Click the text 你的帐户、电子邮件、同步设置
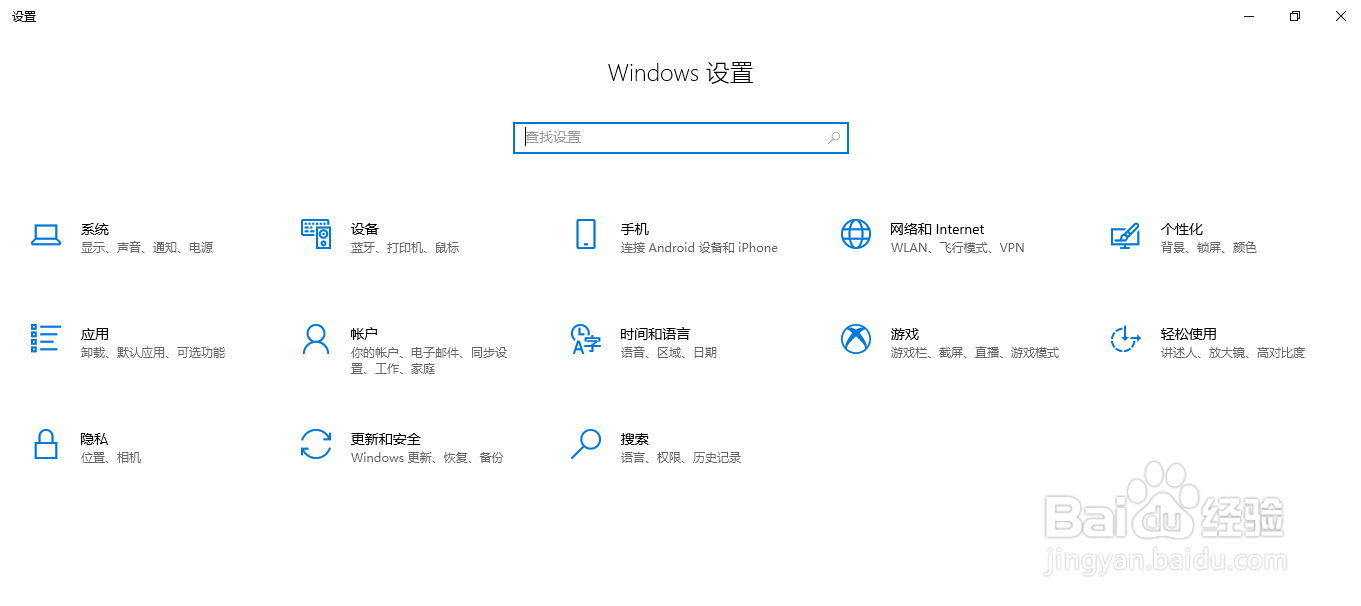 coord(429,361)
